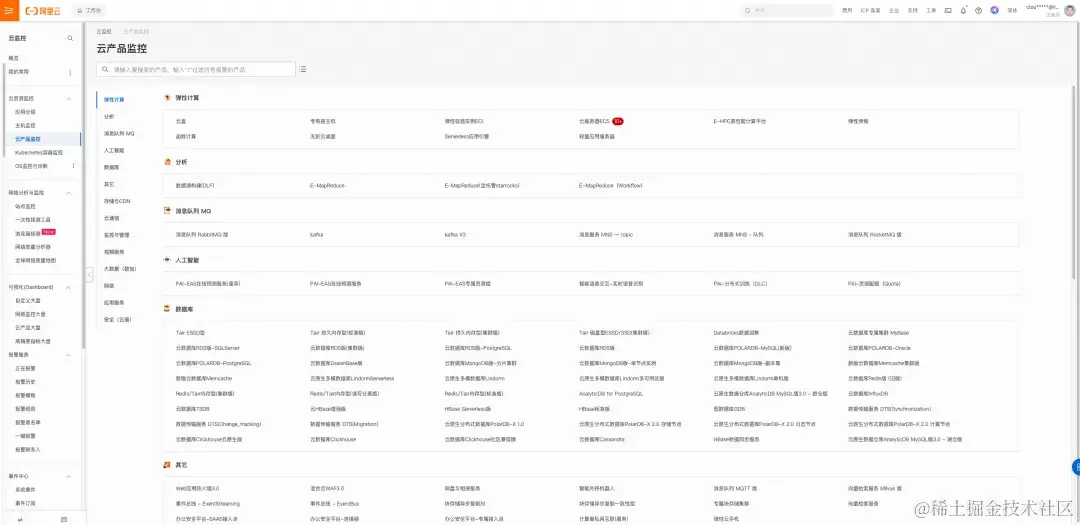Open the orange hamburger menu

(x=8, y=10)
